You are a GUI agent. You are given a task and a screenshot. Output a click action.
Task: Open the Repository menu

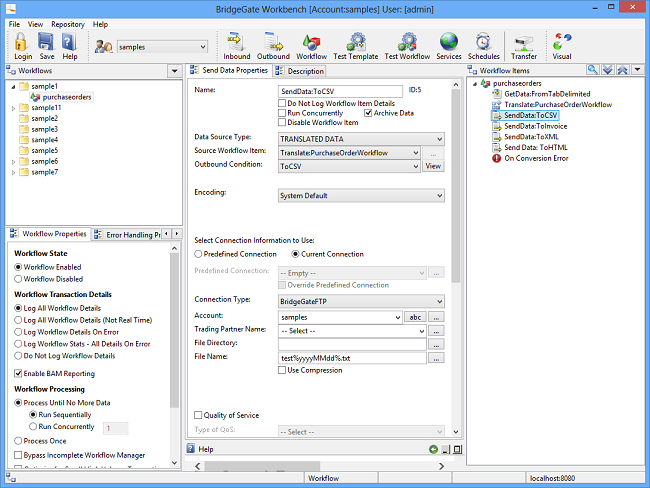pos(68,24)
